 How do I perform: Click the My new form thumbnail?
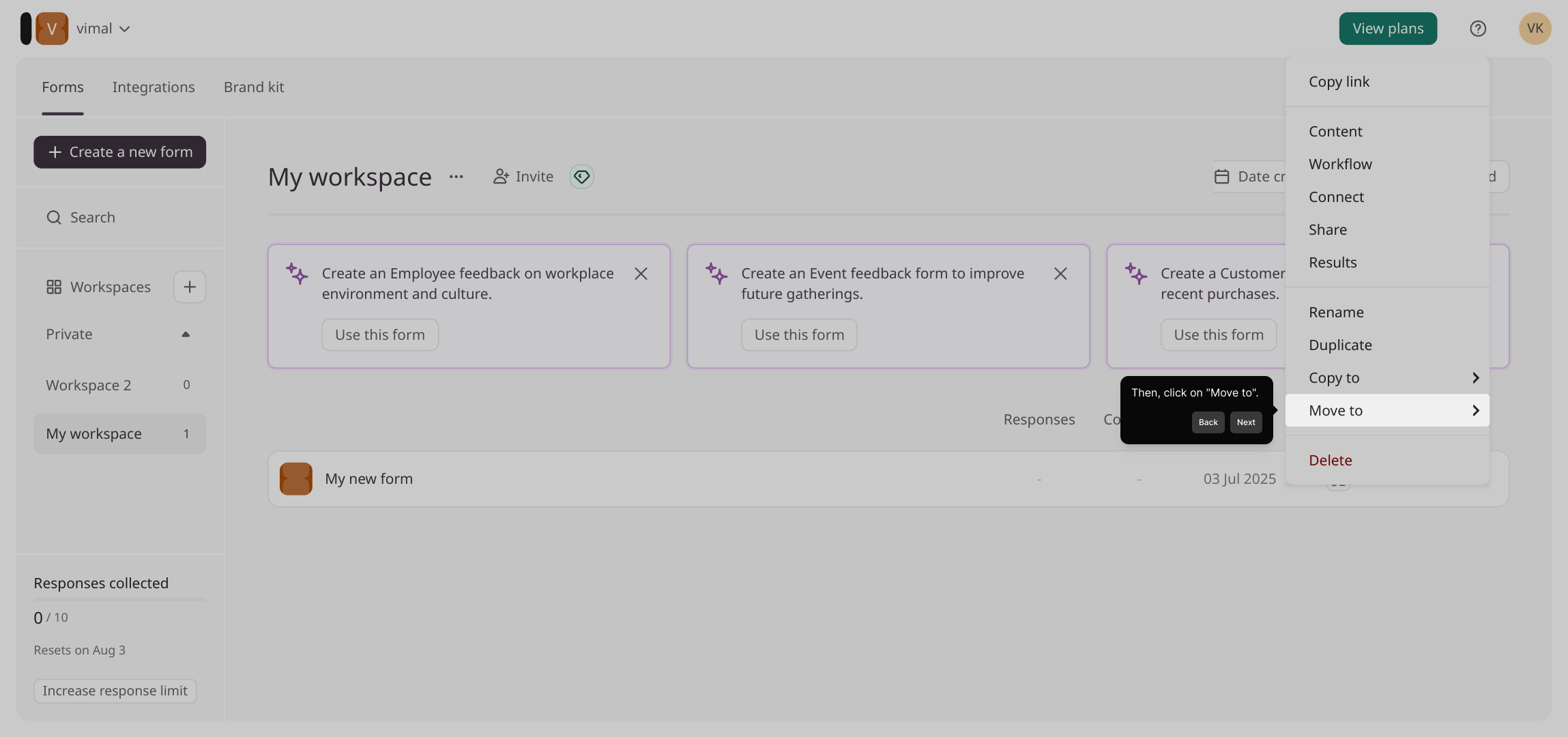click(296, 478)
